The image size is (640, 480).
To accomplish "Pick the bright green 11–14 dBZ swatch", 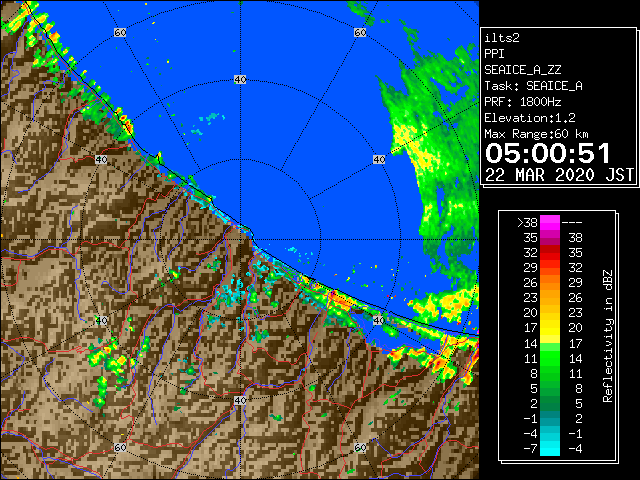I will point(550,358).
